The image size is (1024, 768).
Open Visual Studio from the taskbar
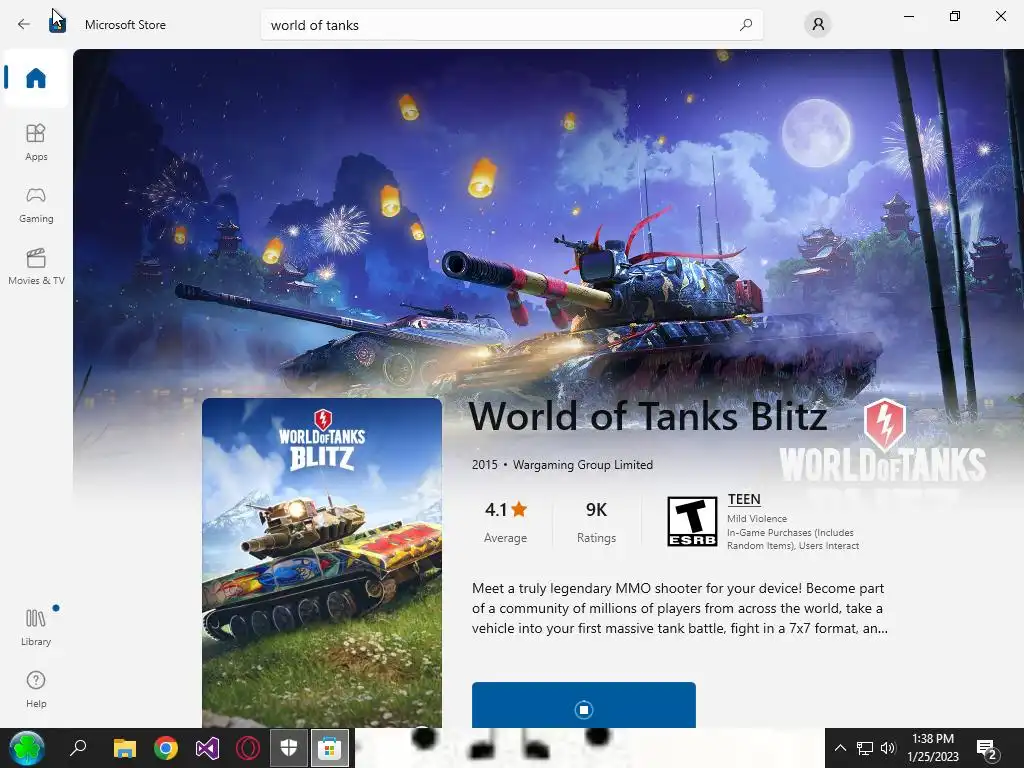point(207,748)
